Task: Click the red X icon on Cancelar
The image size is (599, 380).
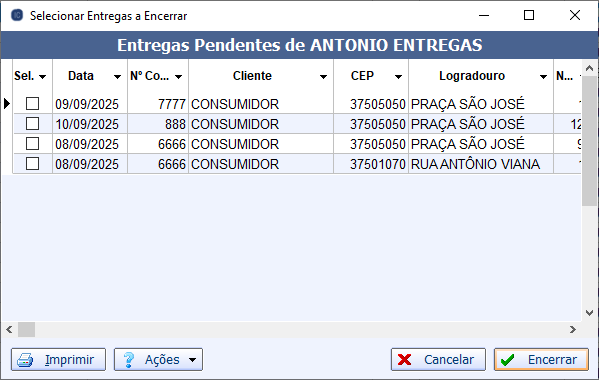Action: 405,360
